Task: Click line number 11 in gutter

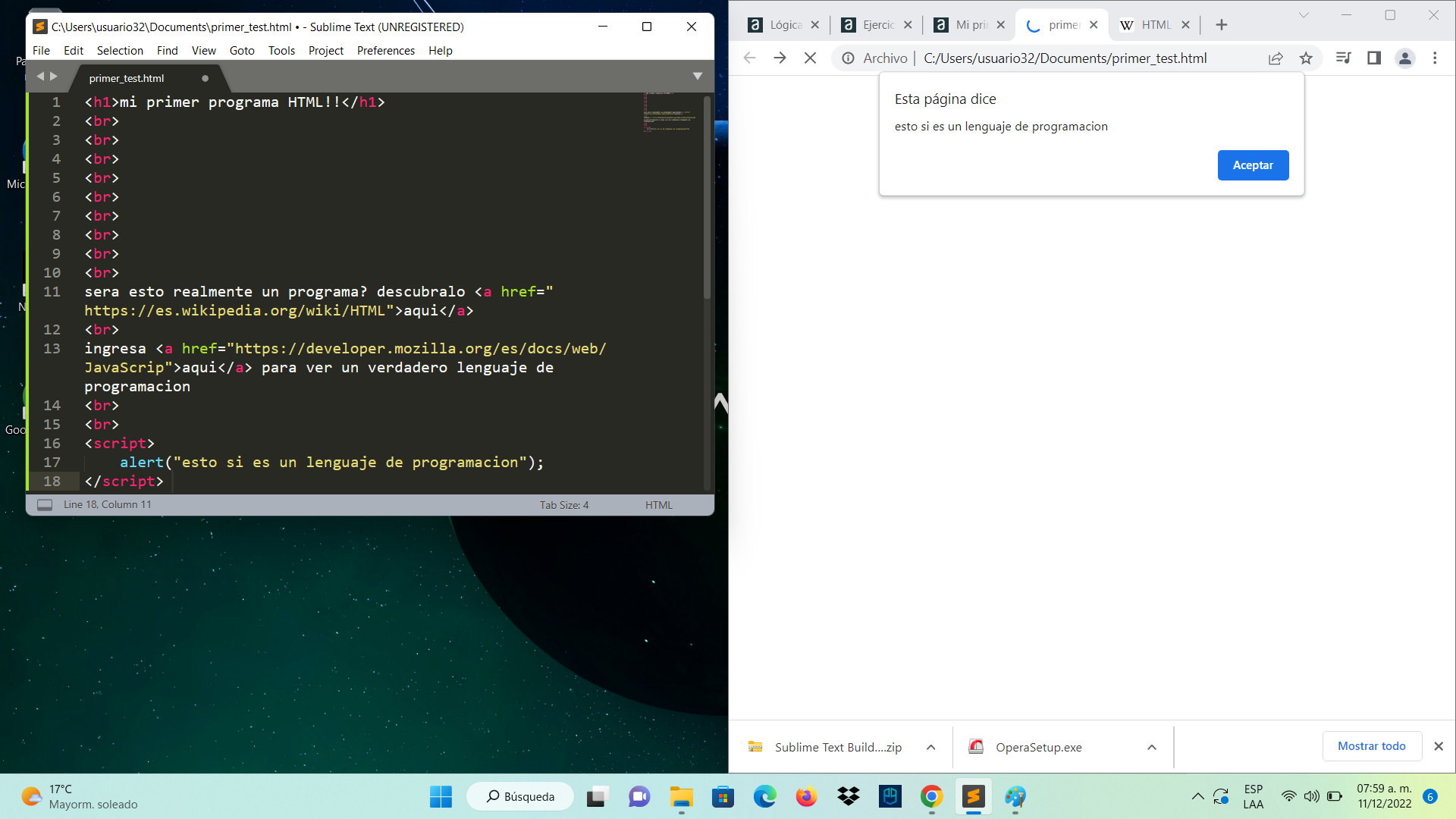Action: 52,292
